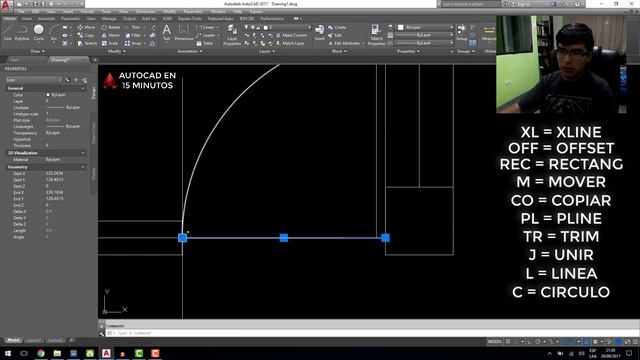Open the Featured Apps ribbon tab
This screenshot has width=640, height=360.
tap(220, 19)
